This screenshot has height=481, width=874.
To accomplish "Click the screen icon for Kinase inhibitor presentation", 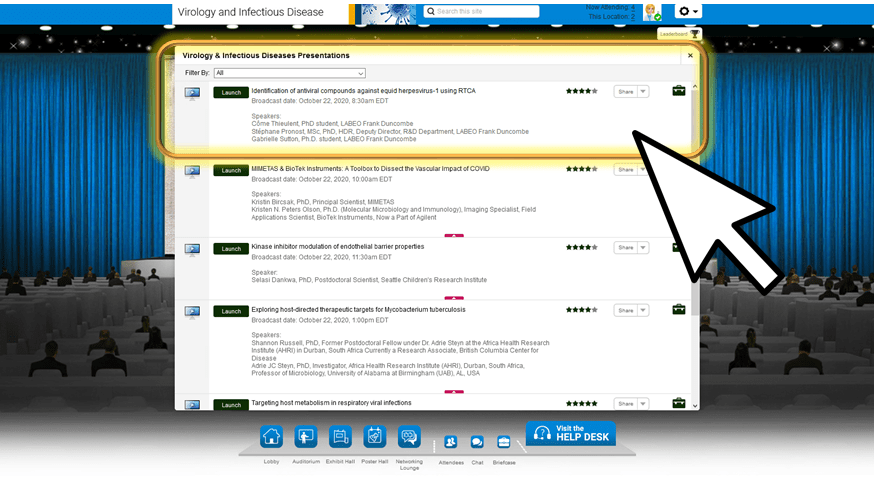I will [192, 249].
